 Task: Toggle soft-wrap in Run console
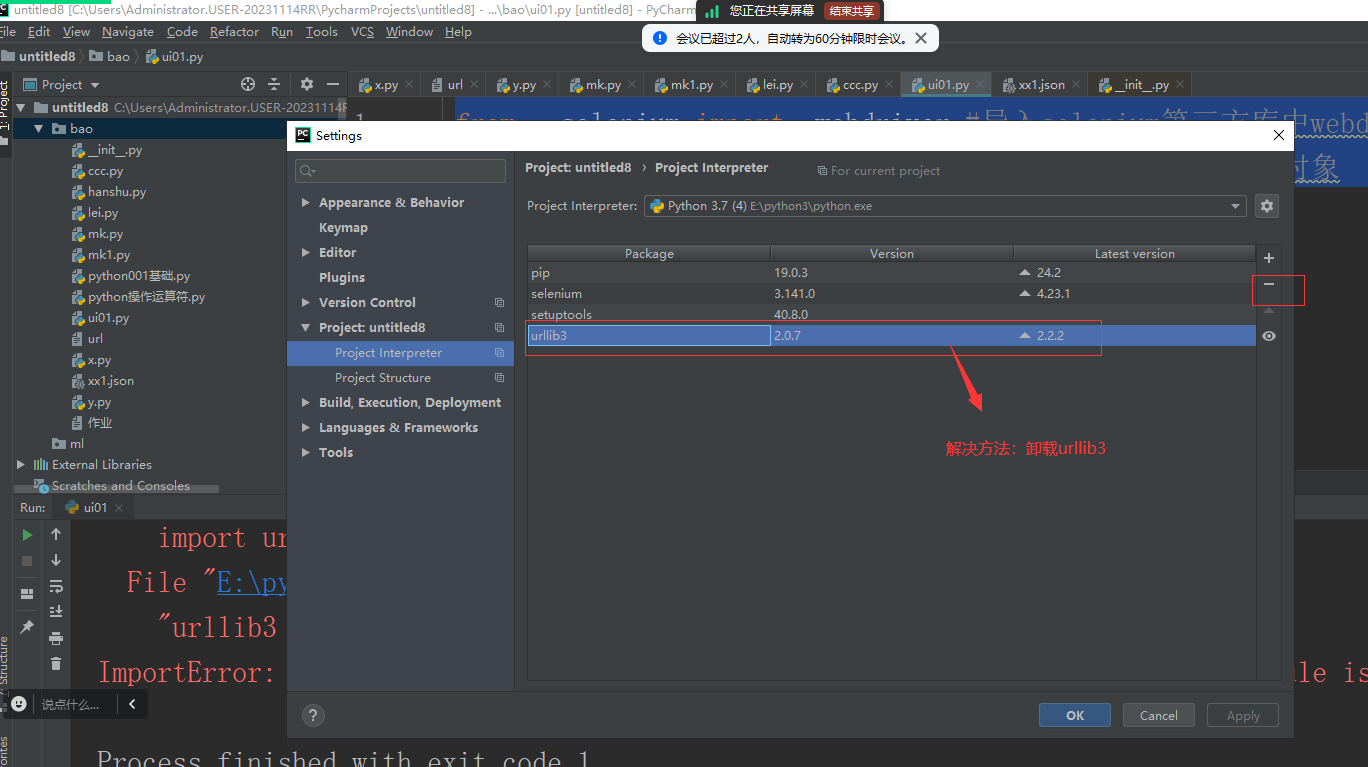56,586
